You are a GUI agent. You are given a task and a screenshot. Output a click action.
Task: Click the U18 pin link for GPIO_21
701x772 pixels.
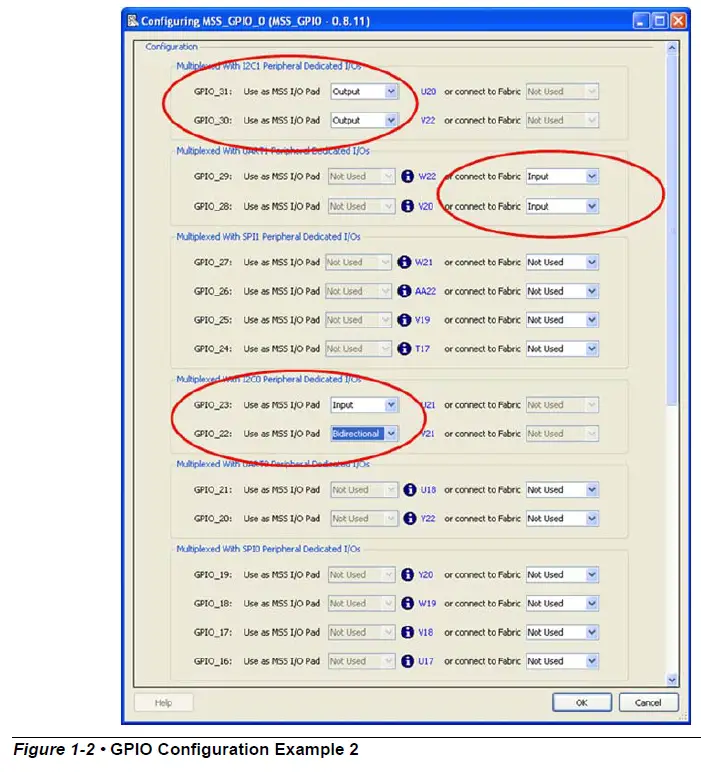coord(428,490)
